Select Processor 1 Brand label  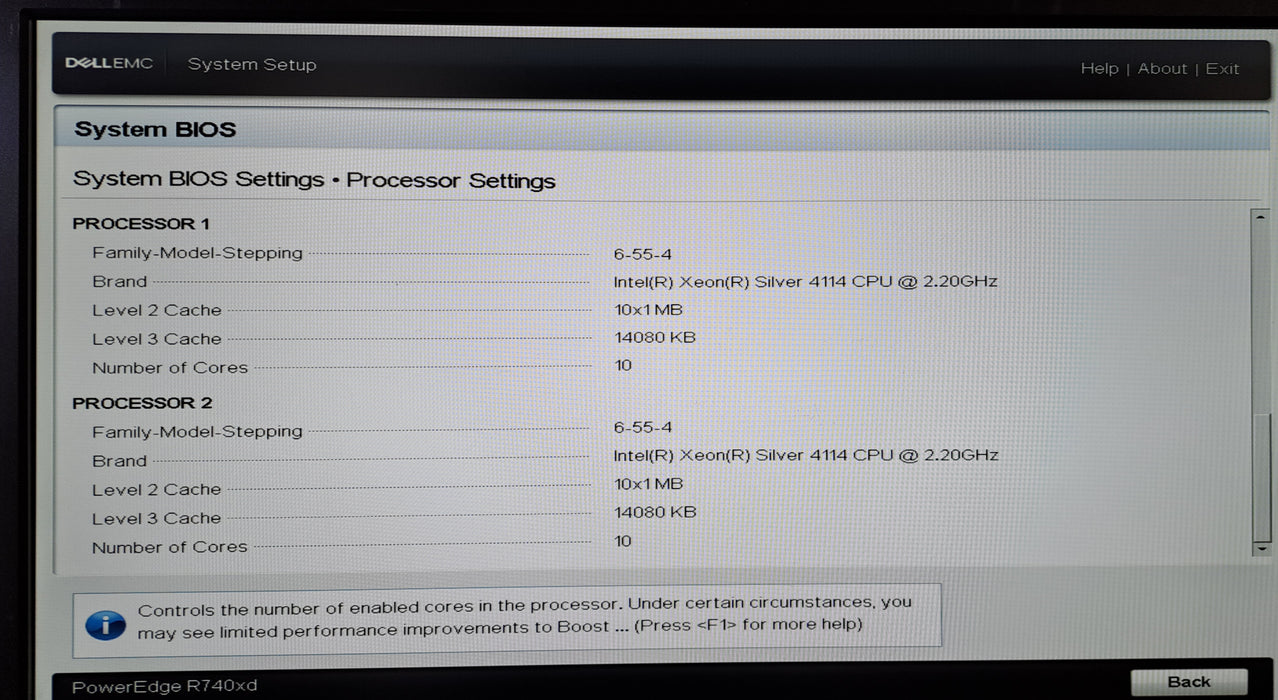(119, 282)
